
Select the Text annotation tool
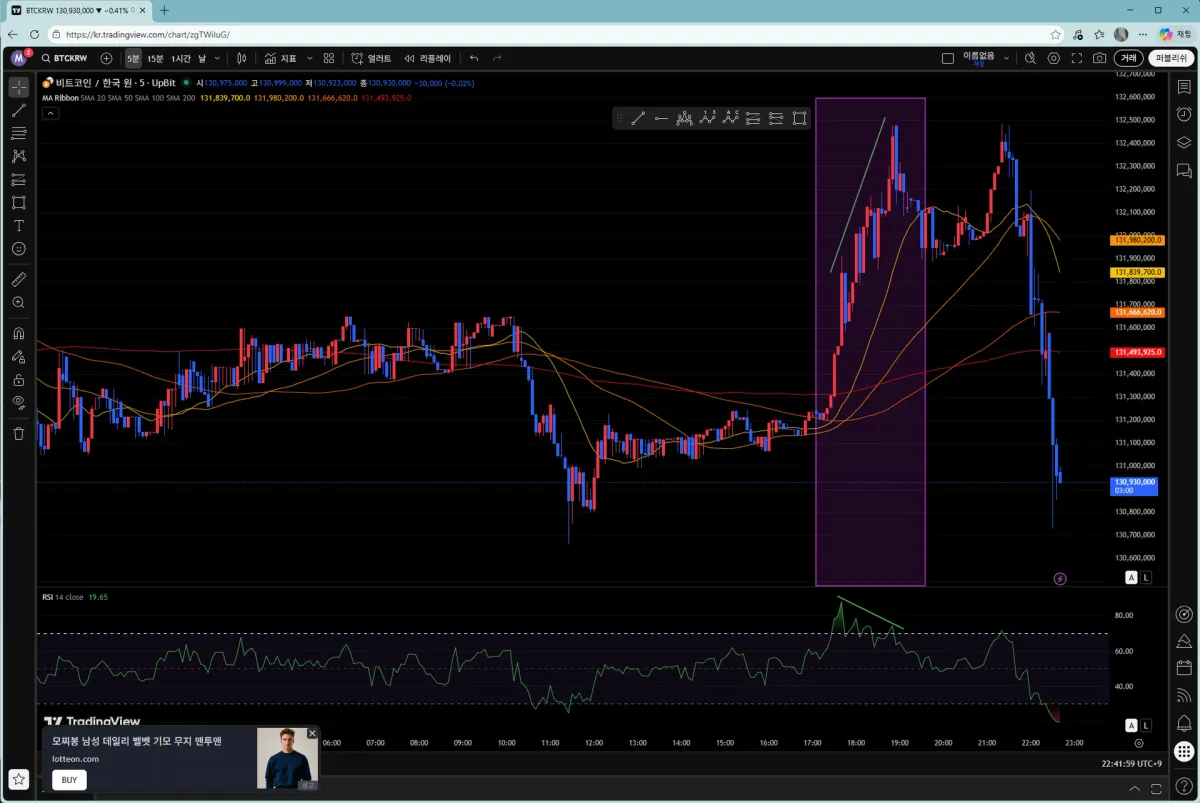pyautogui.click(x=18, y=226)
